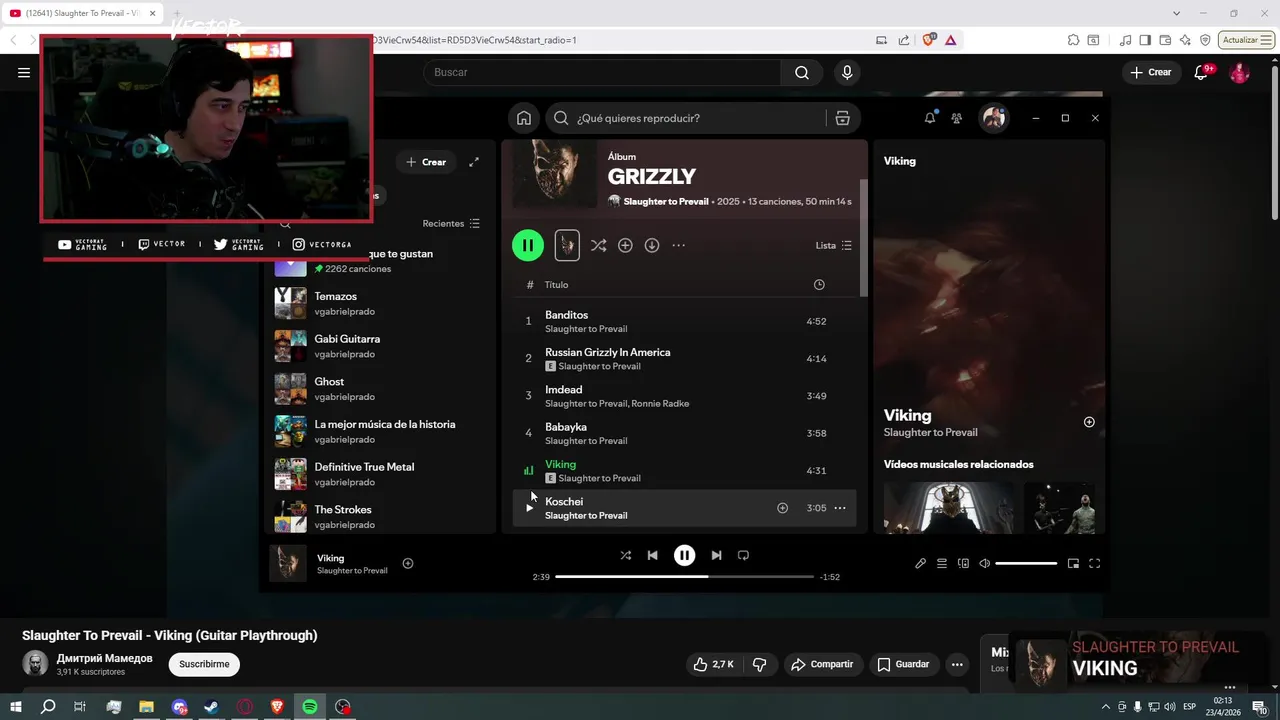Open more options for GRIZZLY album
The image size is (1280, 720).
pos(678,245)
